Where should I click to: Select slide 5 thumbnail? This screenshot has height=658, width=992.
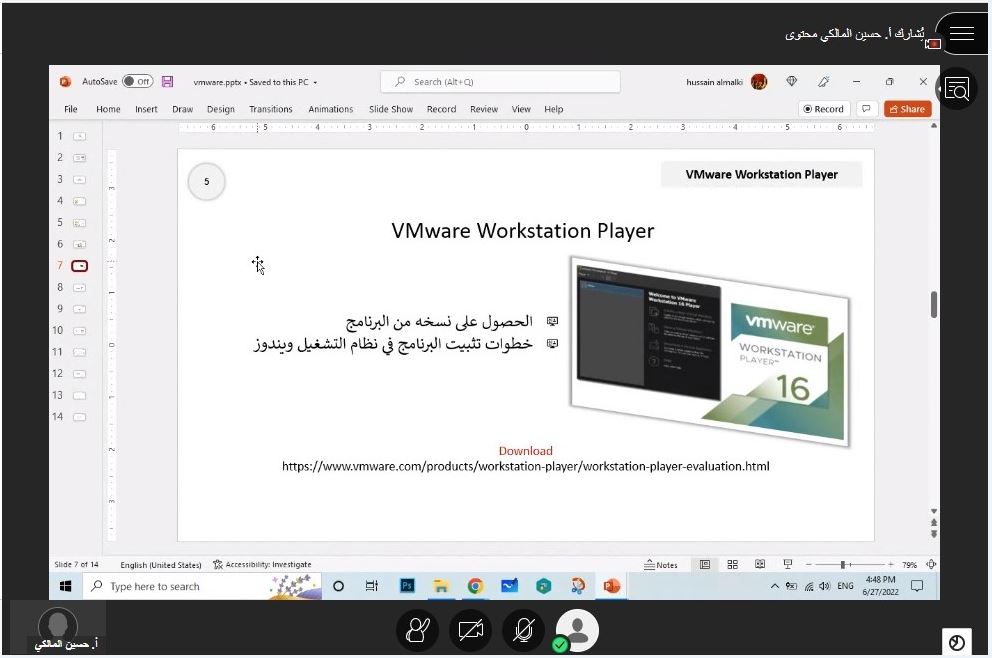point(79,223)
